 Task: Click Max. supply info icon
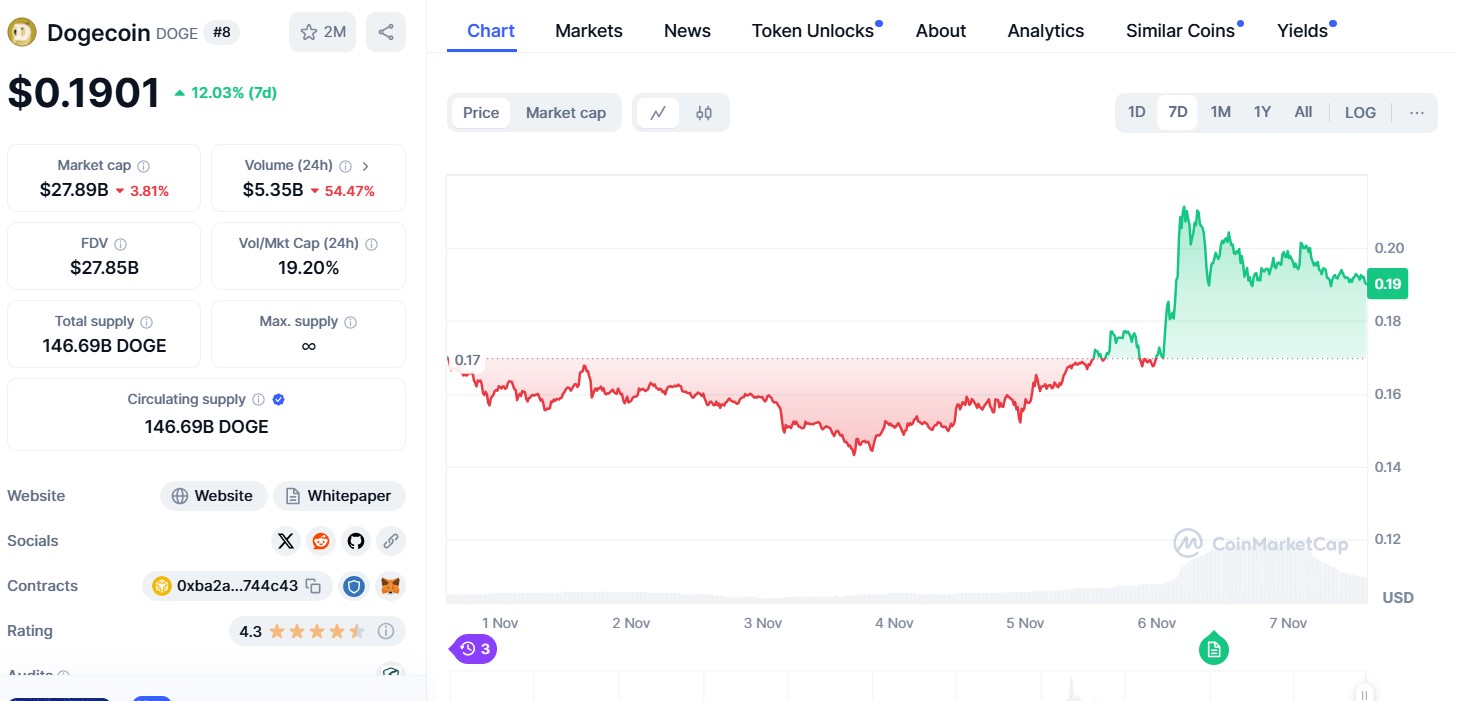pyautogui.click(x=350, y=322)
